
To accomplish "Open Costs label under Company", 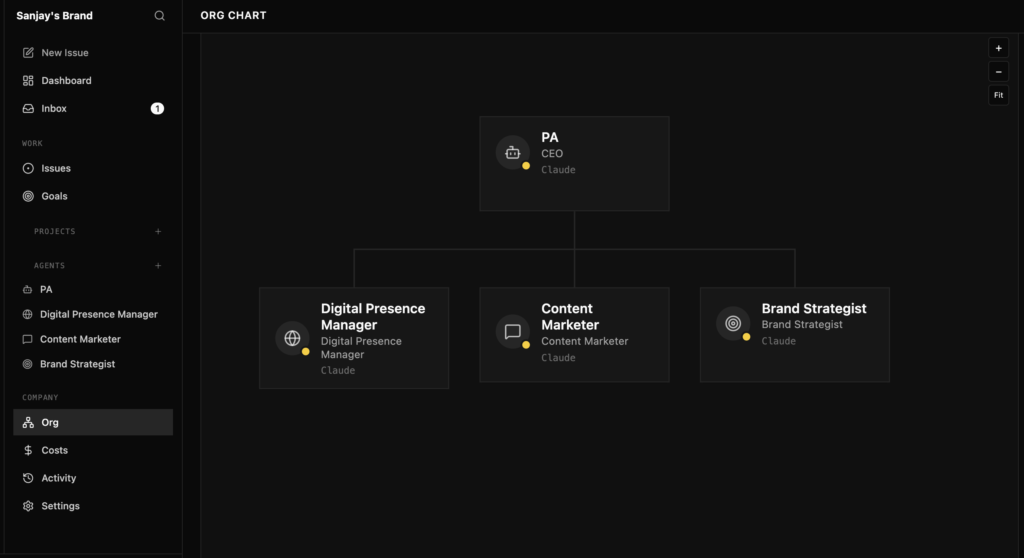I will pos(54,450).
